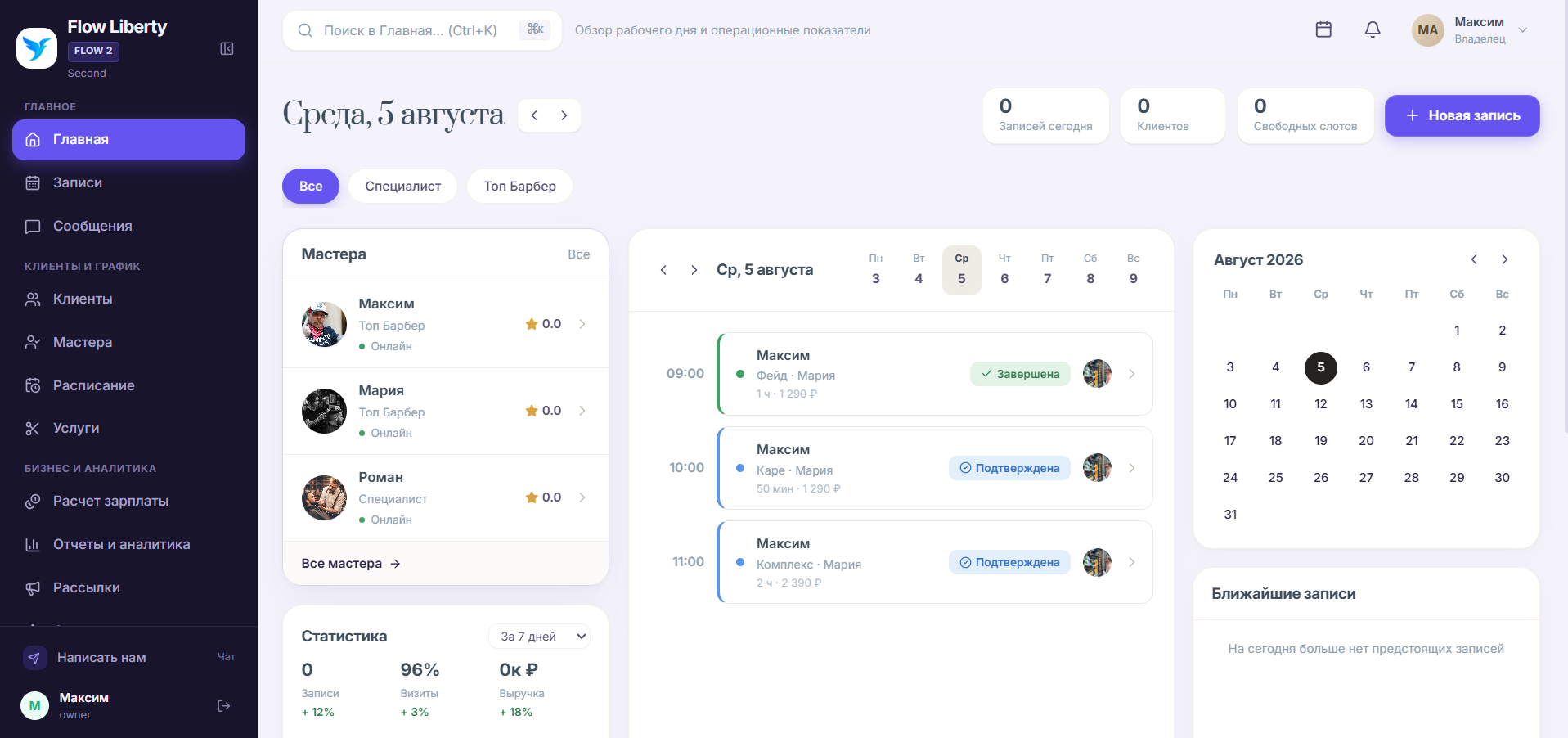Open the calendar icon in the top bar

click(x=1323, y=29)
